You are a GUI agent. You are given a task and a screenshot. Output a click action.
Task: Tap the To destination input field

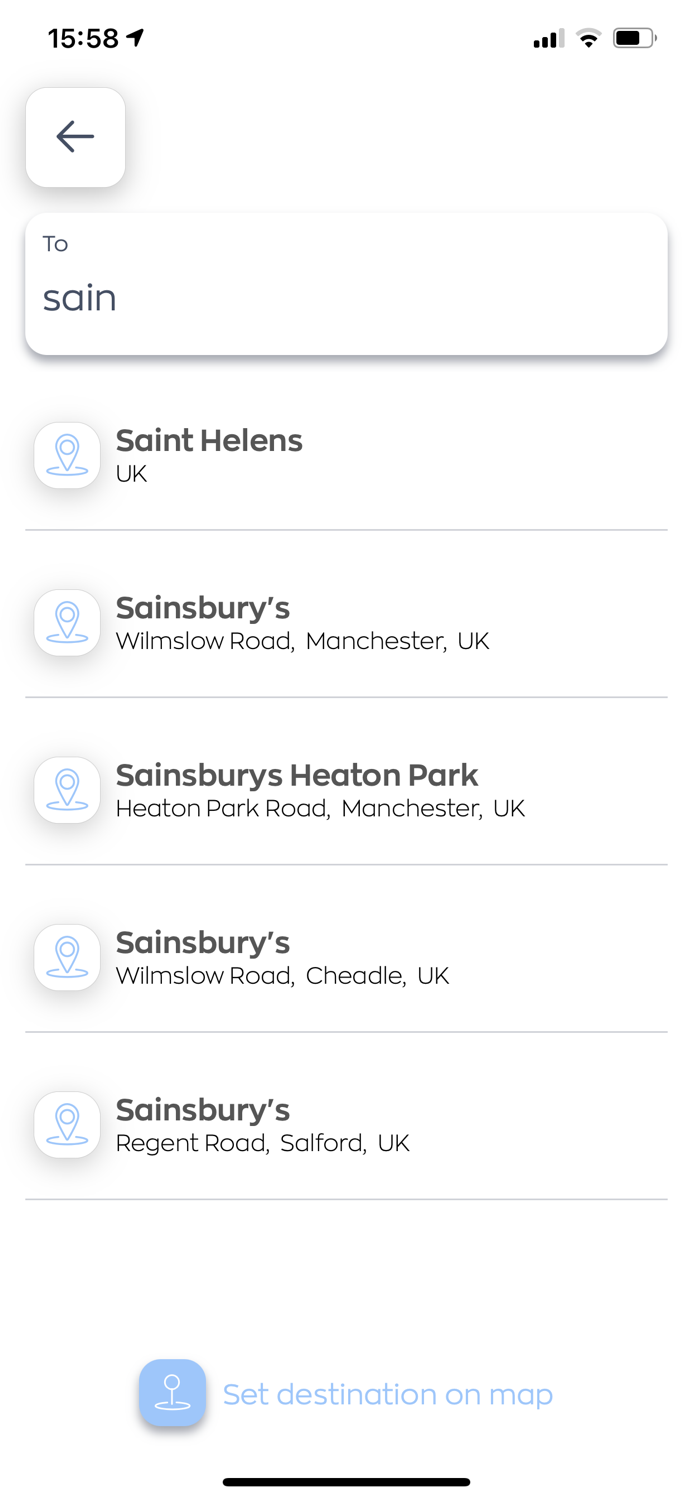(346, 283)
